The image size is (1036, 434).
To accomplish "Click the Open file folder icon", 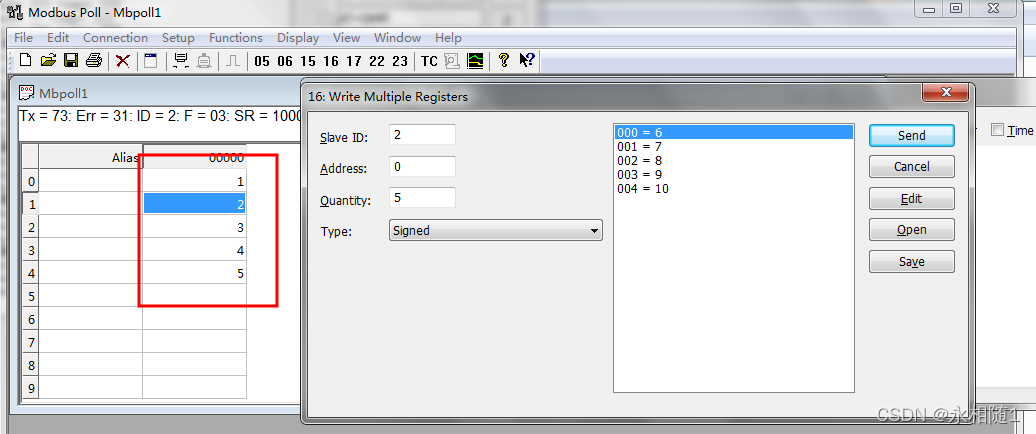I will [x=48, y=60].
